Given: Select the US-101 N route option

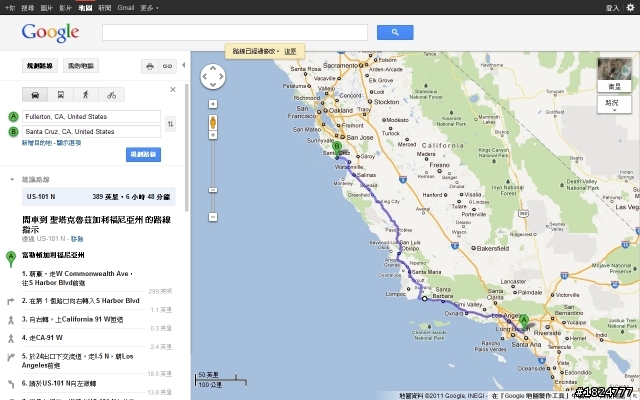Looking at the screenshot, I should click(x=99, y=197).
